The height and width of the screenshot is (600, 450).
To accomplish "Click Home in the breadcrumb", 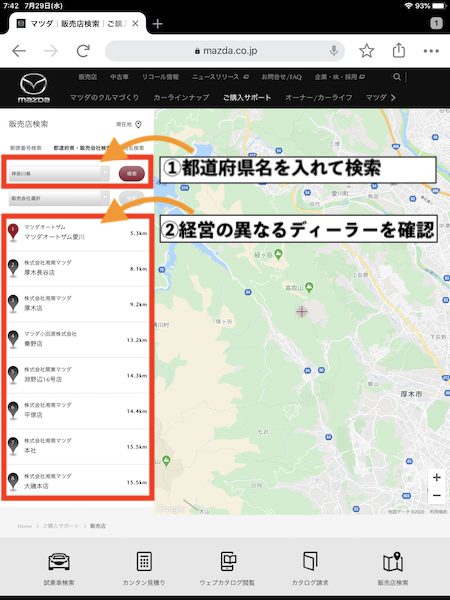I will 24,526.
